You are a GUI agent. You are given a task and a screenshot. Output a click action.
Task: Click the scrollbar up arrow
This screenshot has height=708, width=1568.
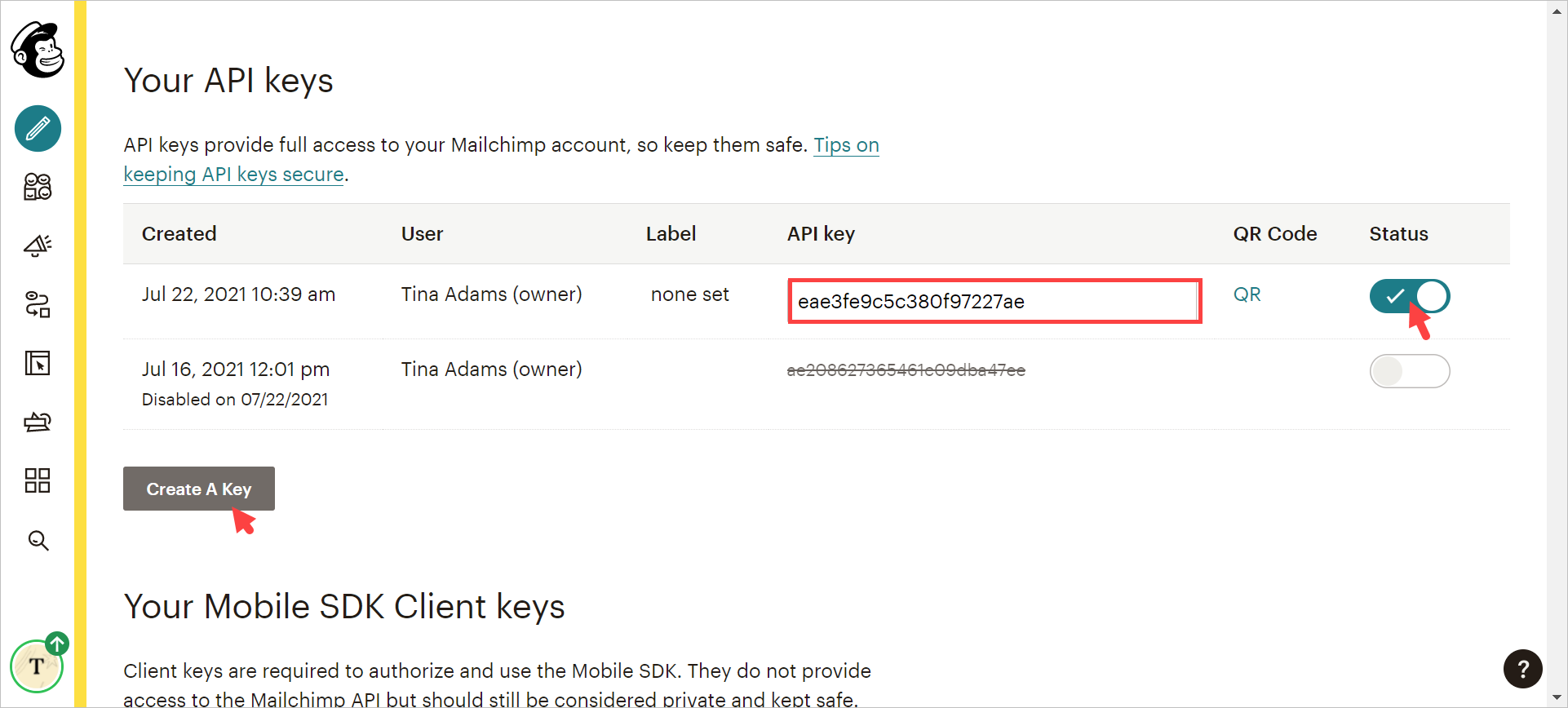[1557, 10]
